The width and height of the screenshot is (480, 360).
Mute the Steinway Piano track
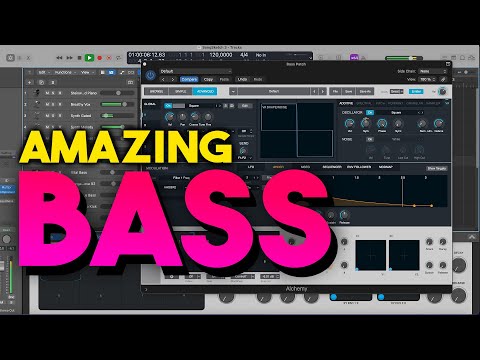pos(47,93)
